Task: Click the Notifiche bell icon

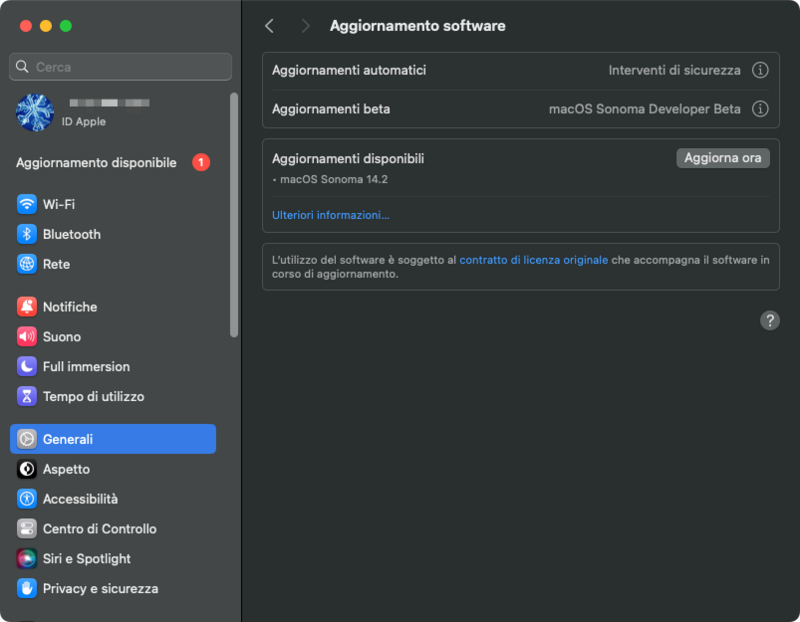Action: [27, 307]
